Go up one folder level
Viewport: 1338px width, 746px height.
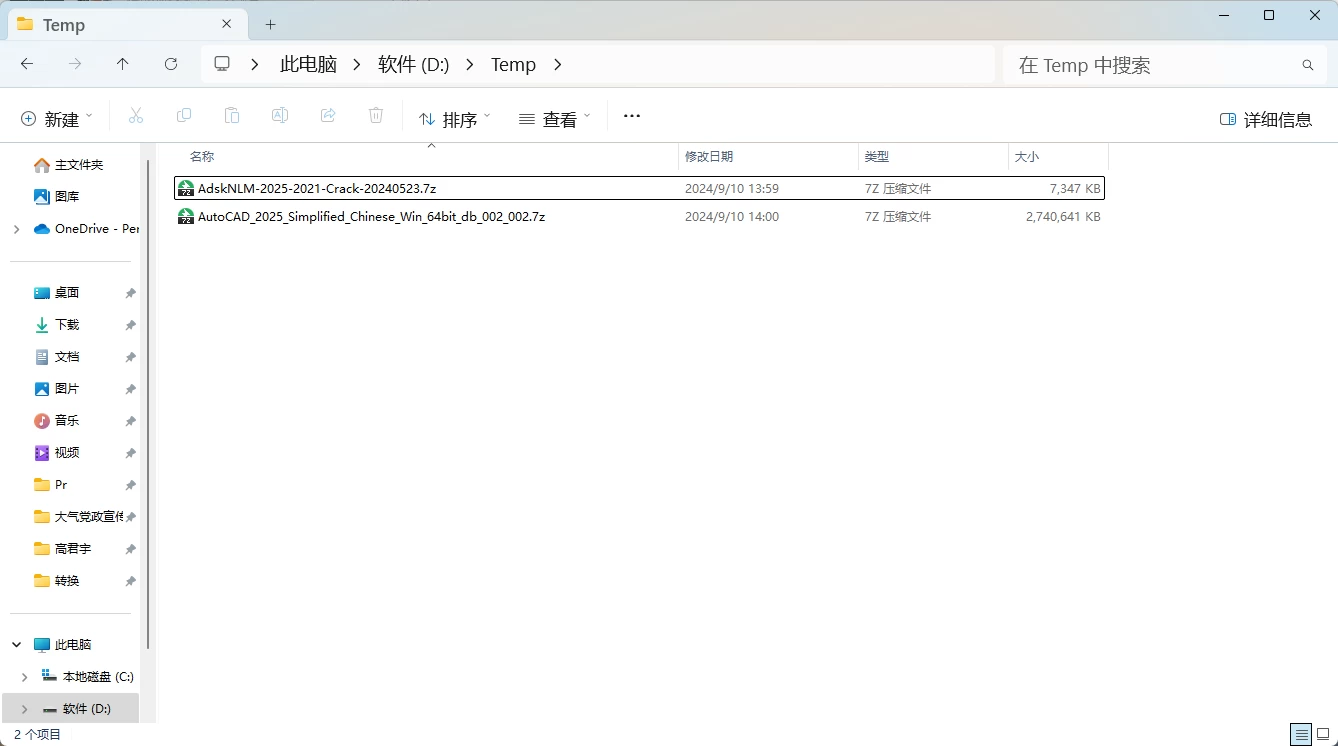click(x=123, y=64)
